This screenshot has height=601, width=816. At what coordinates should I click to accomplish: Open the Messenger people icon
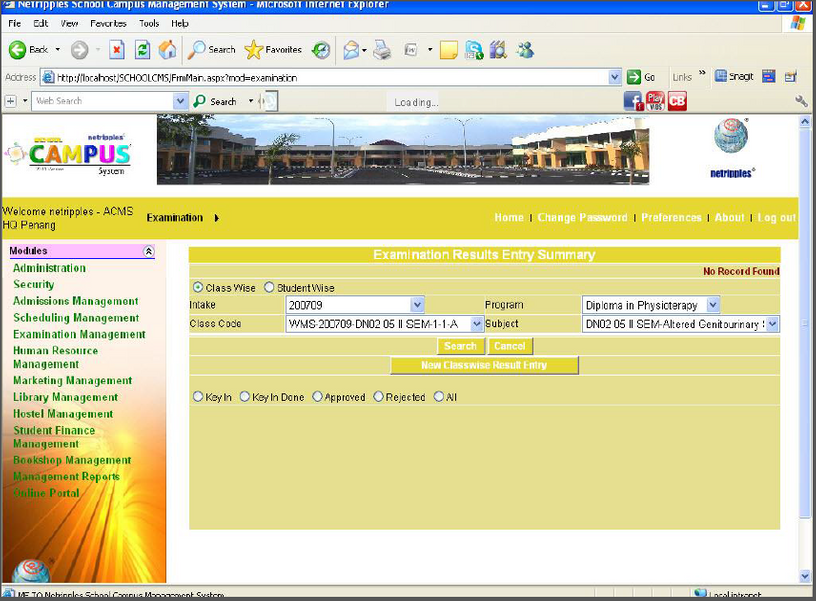click(525, 50)
